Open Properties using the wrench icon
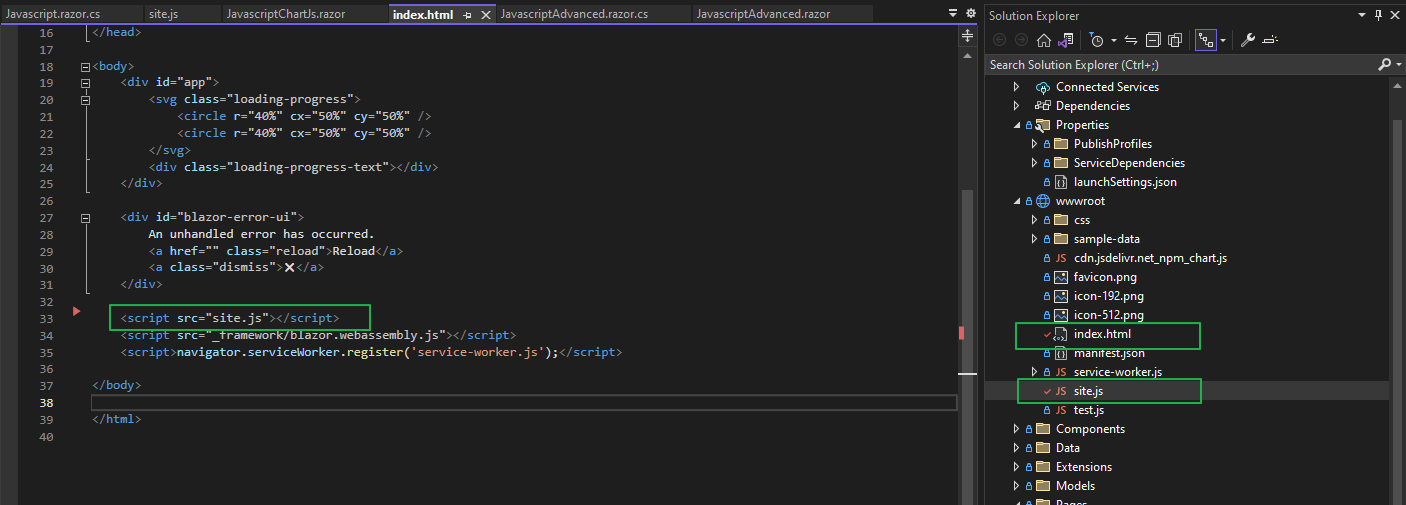 (x=1247, y=40)
